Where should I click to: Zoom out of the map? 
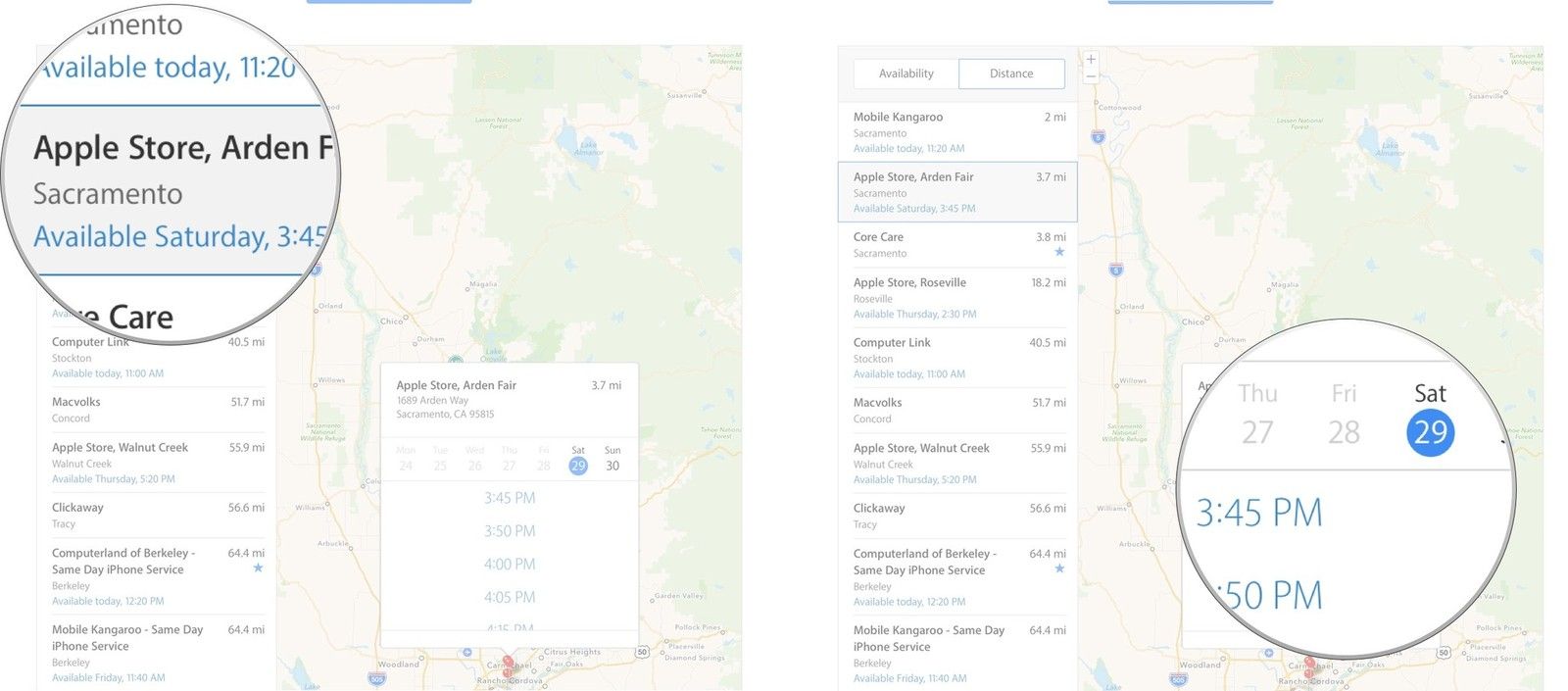(1091, 76)
